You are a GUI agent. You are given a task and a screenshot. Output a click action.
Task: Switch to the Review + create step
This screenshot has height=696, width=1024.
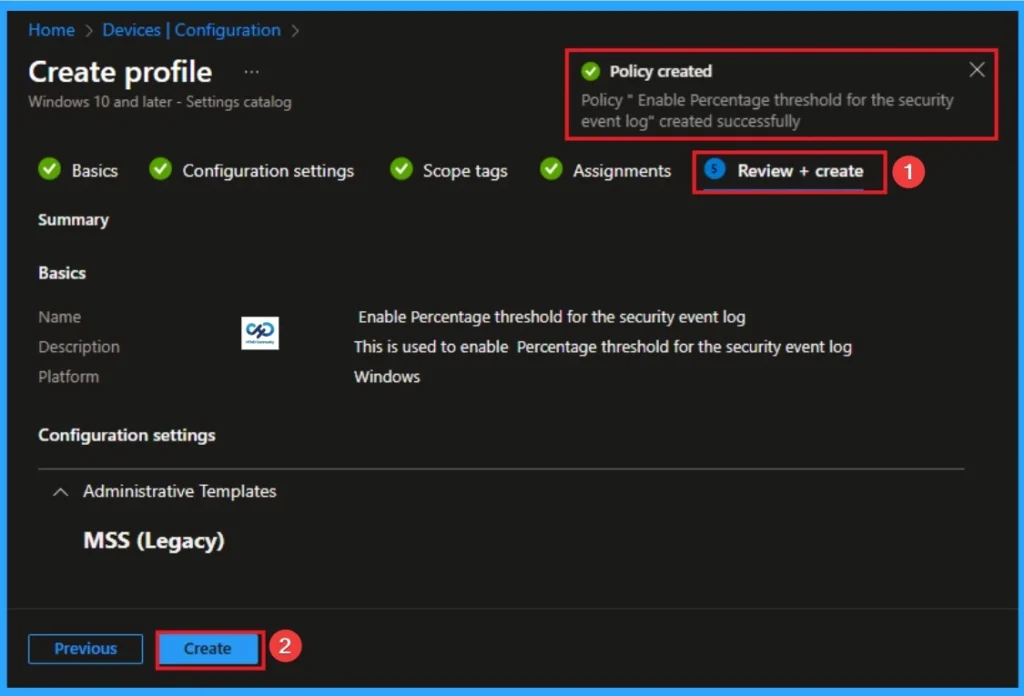[x=798, y=170]
